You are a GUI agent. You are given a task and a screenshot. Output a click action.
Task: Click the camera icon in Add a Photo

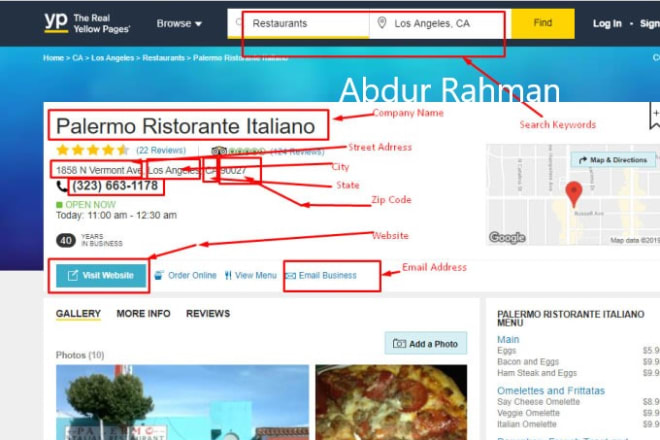[399, 344]
